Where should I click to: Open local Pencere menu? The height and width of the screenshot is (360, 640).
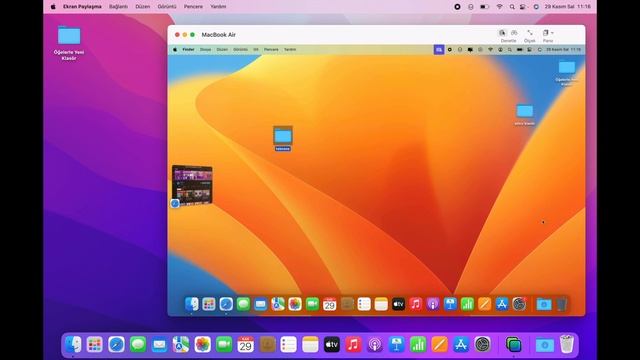[x=193, y=7]
